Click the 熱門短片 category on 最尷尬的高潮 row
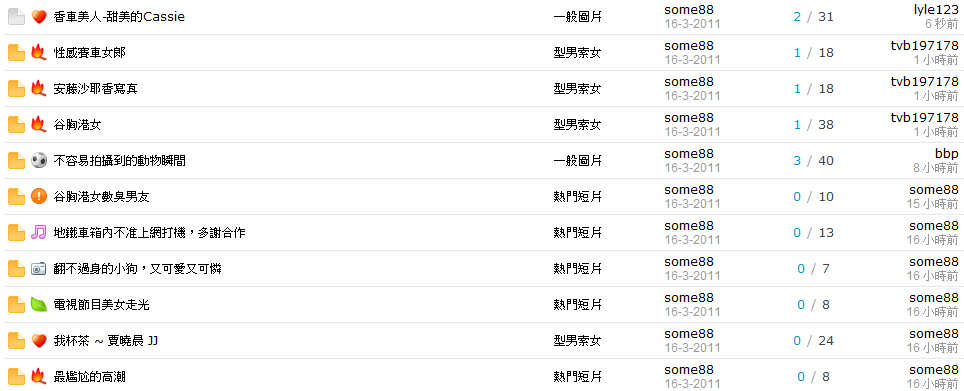This screenshot has width=964, height=391. (577, 377)
